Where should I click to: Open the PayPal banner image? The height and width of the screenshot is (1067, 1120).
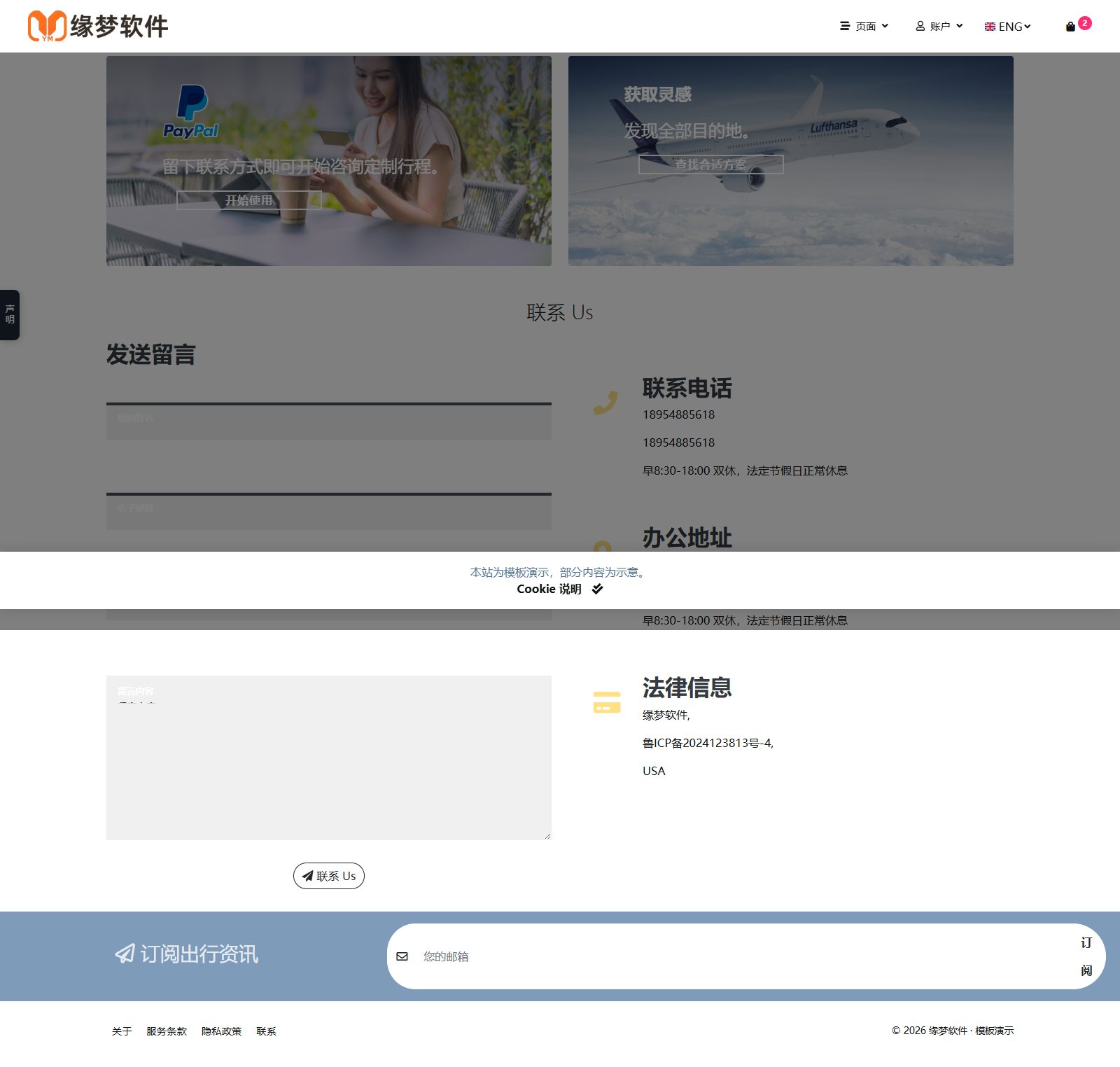coord(329,160)
